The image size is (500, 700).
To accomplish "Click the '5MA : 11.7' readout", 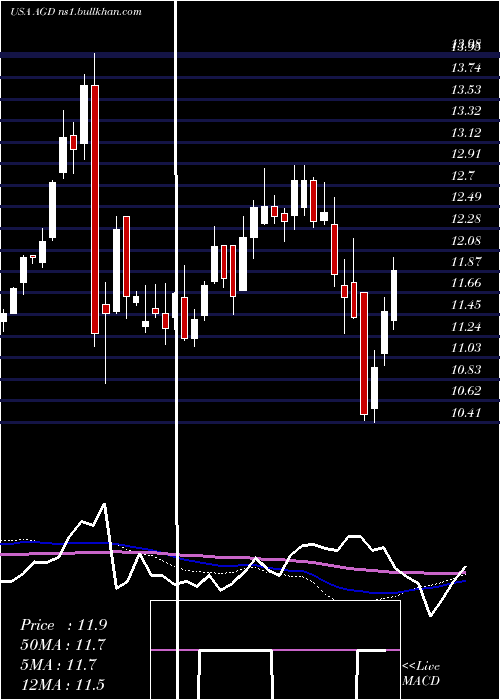I will pyautogui.click(x=58, y=664).
